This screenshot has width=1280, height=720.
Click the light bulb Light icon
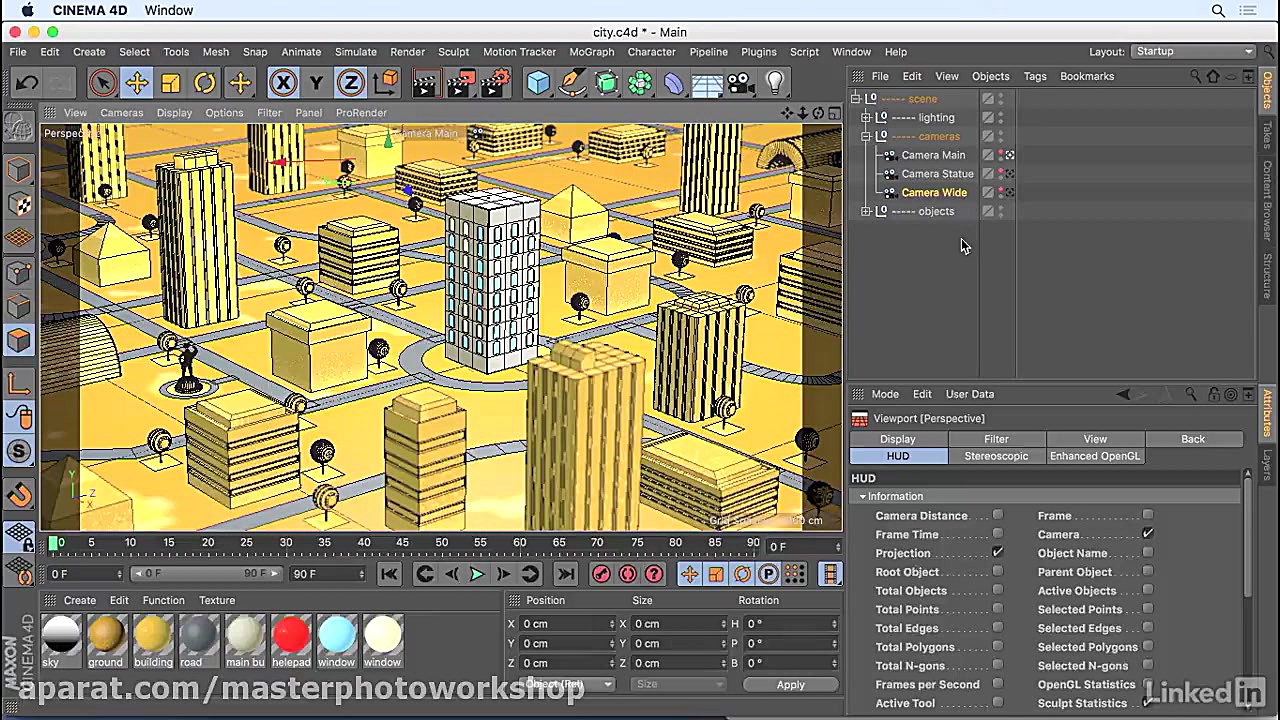point(775,83)
